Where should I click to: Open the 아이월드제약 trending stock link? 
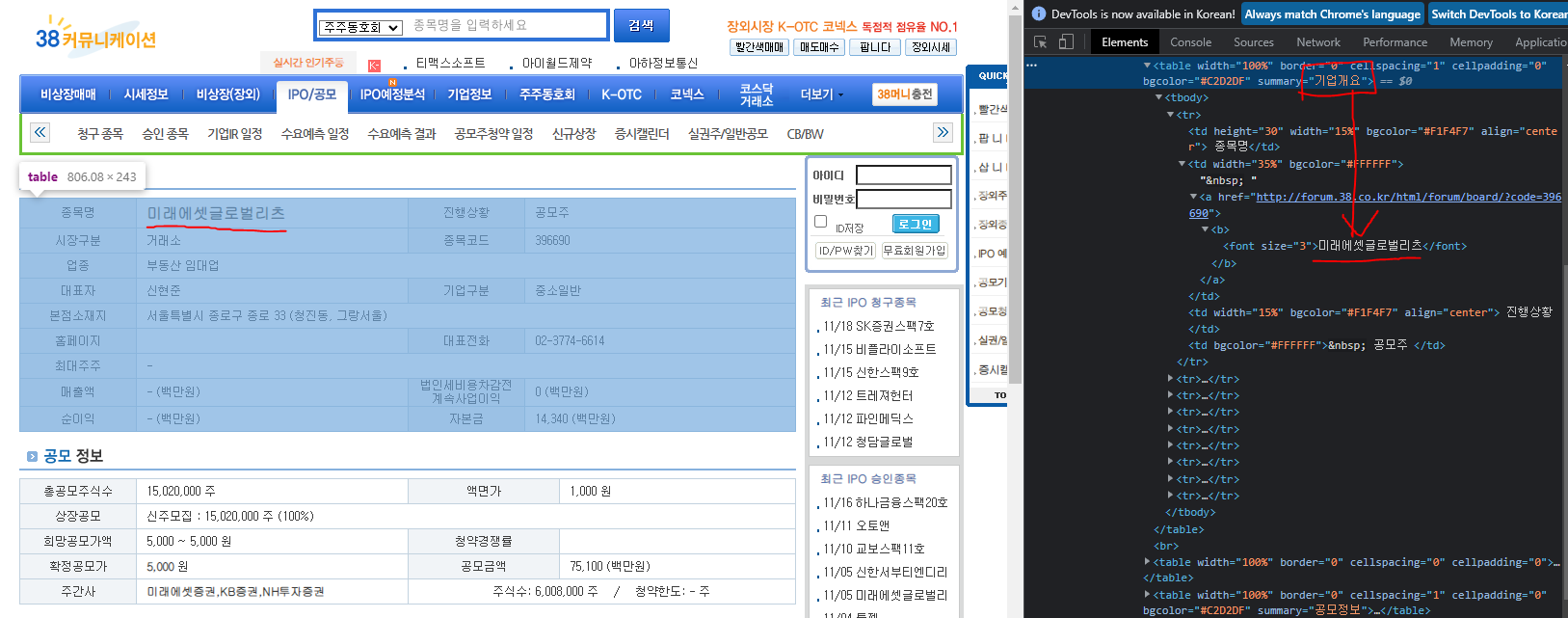point(557,63)
